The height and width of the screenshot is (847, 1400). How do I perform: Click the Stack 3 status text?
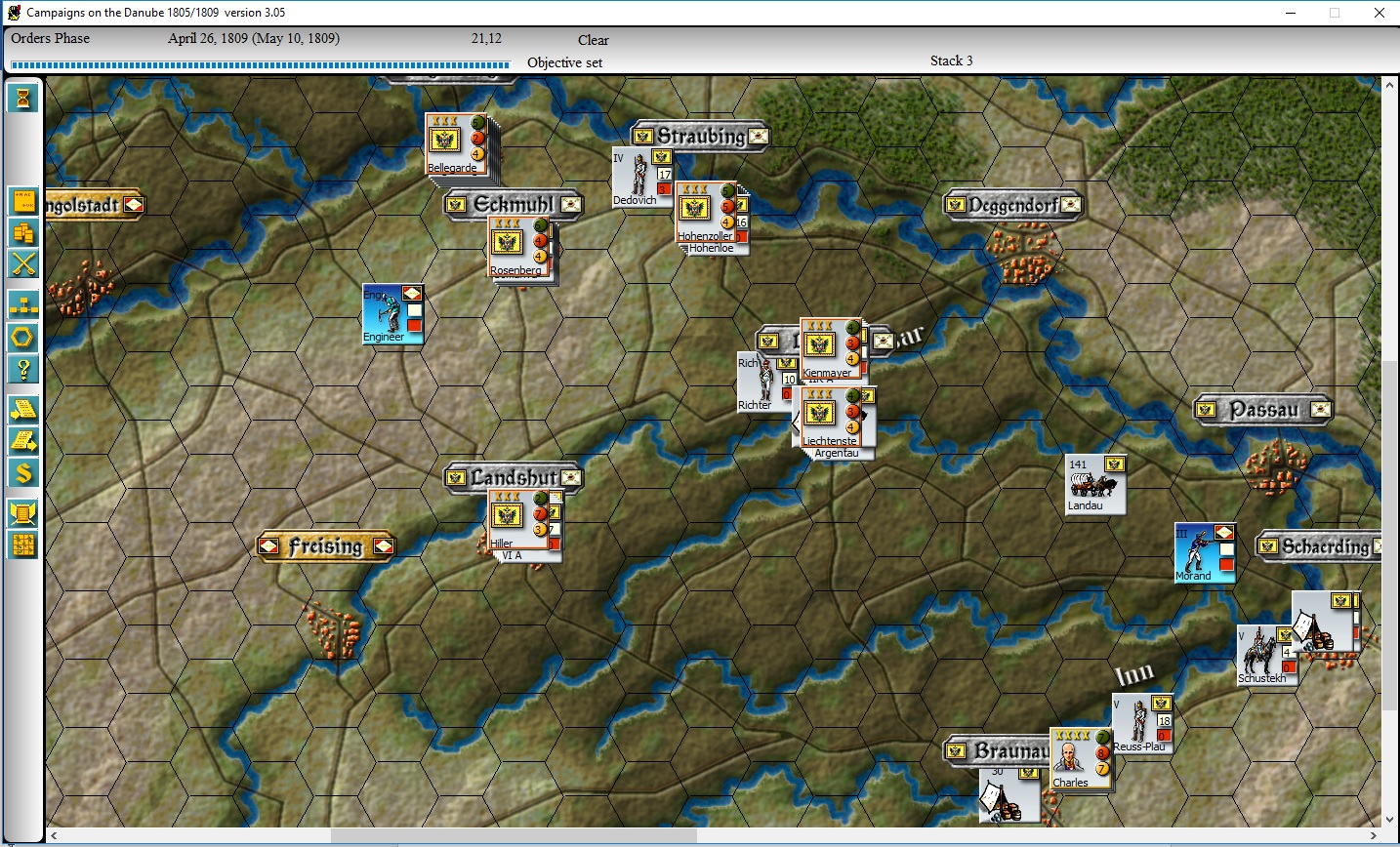point(951,60)
